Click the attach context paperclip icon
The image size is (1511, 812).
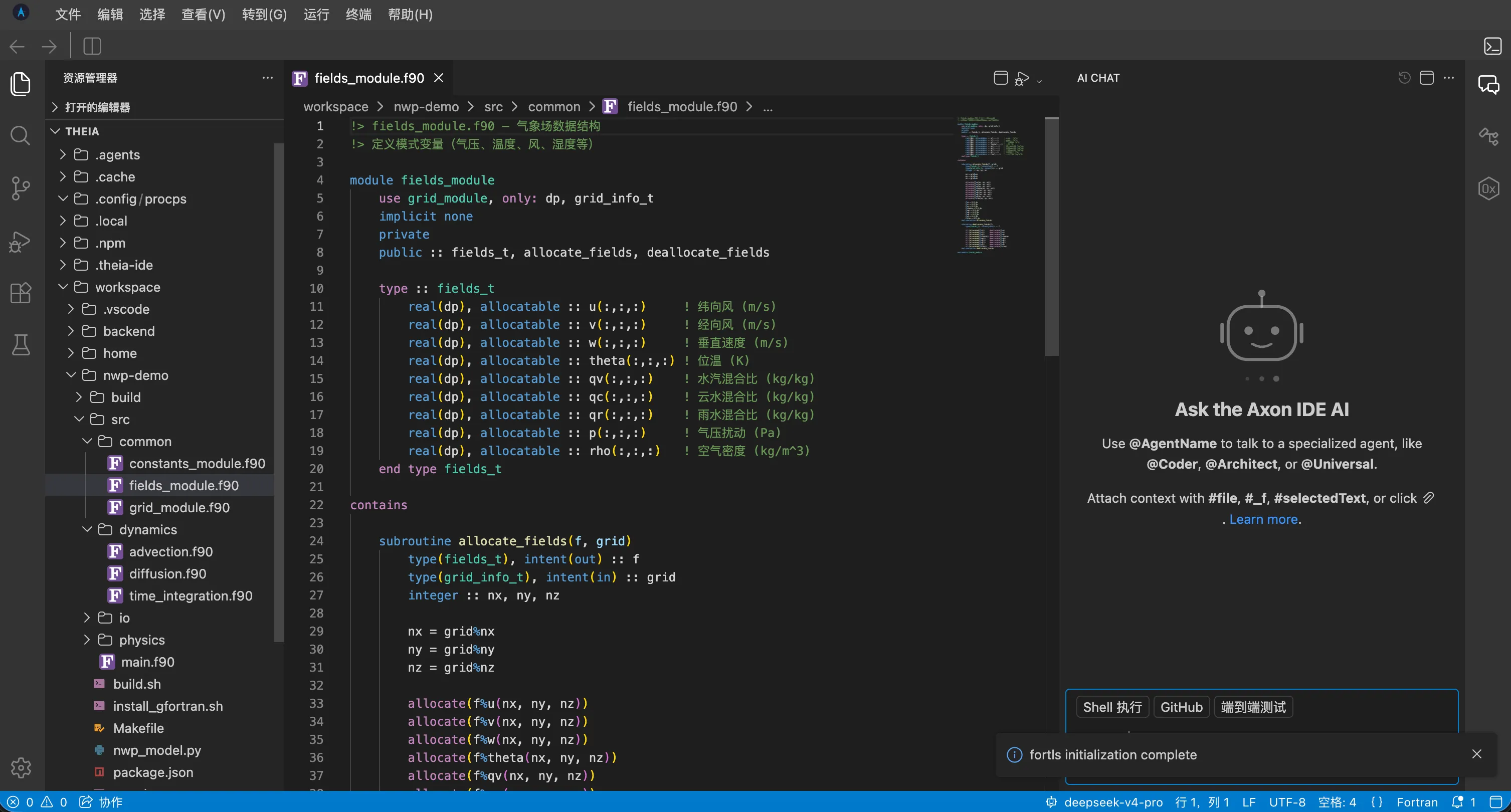point(1429,498)
